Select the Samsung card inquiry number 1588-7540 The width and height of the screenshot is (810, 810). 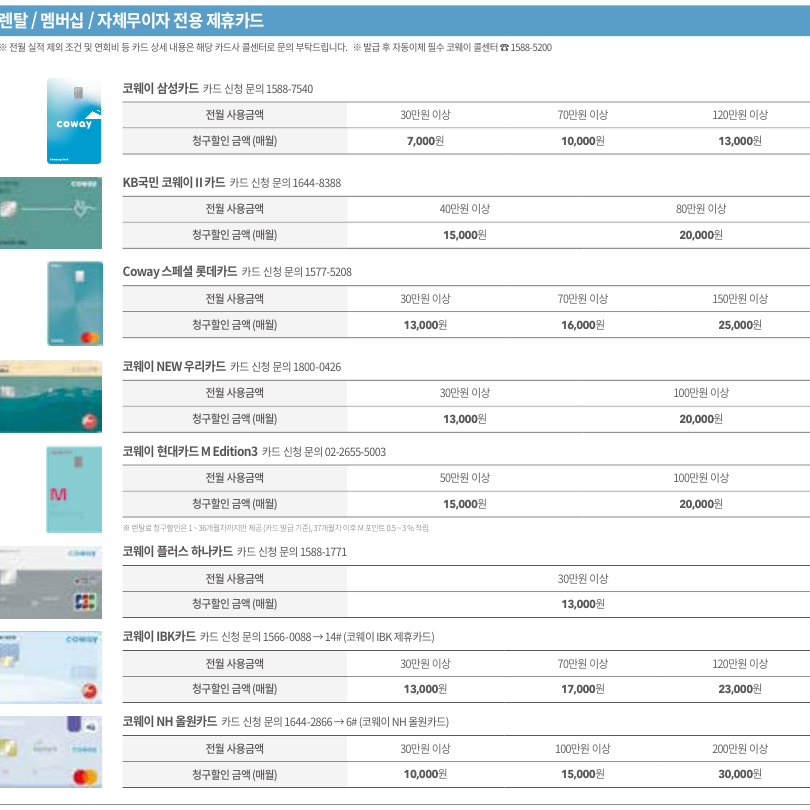(289, 89)
